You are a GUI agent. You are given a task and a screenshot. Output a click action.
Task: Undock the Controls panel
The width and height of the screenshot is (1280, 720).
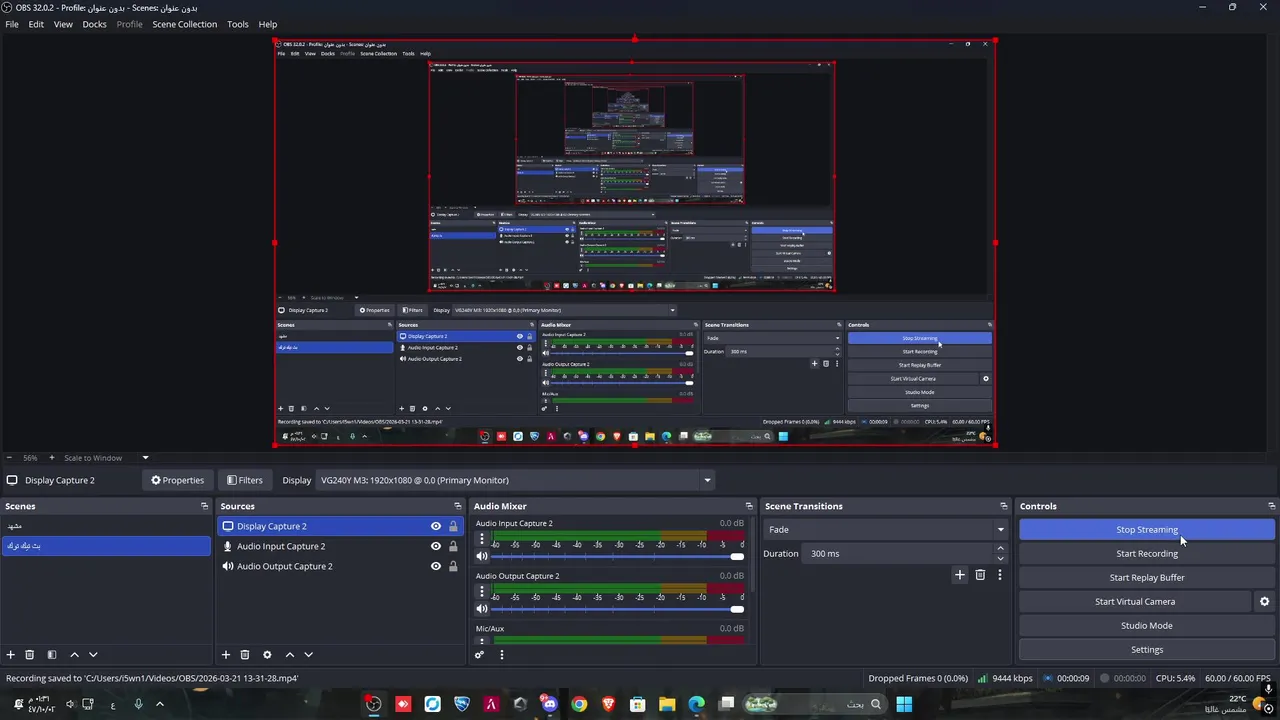pyautogui.click(x=1272, y=506)
